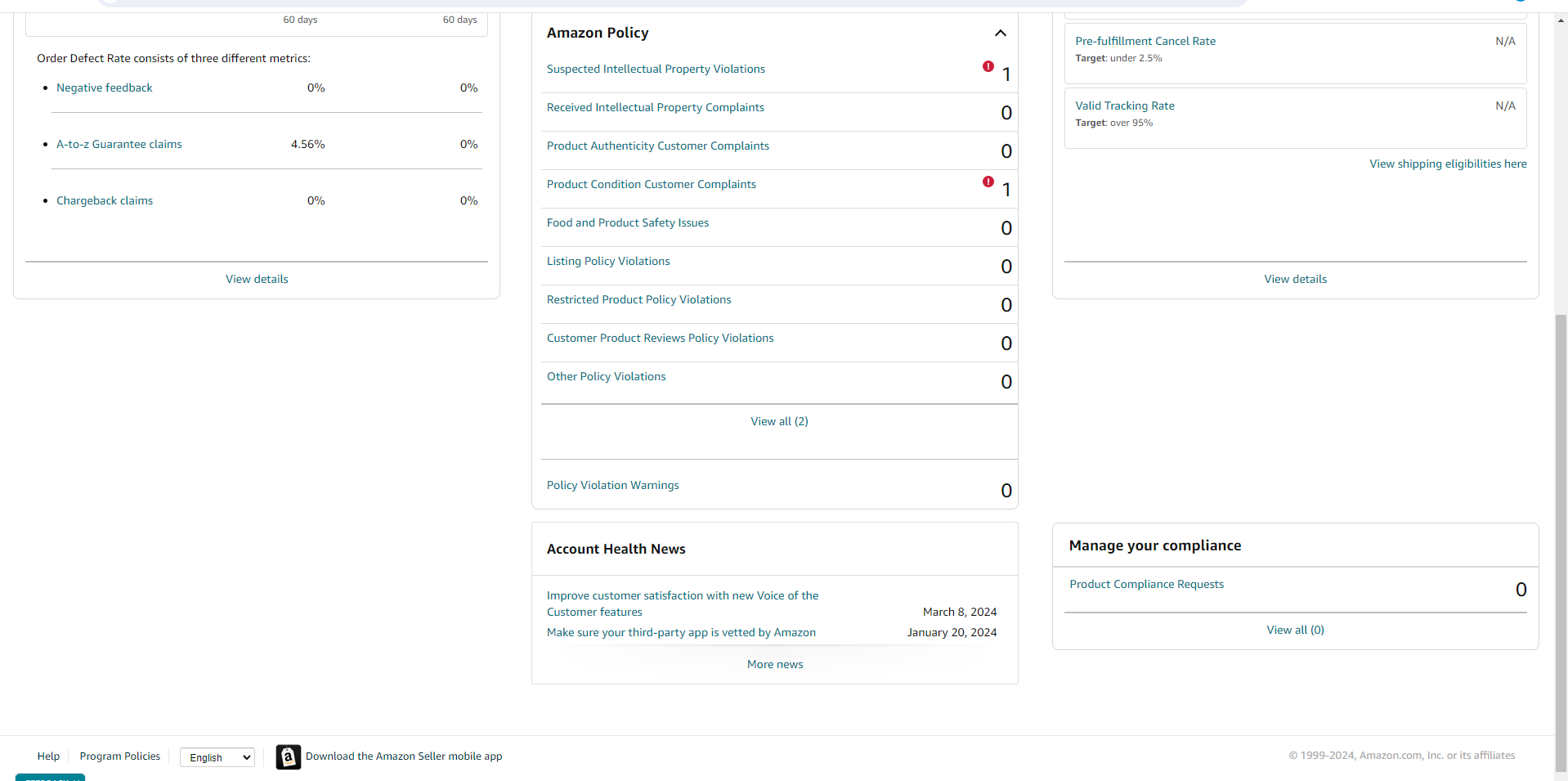Open Restricted Product Policy Violations

tap(638, 299)
